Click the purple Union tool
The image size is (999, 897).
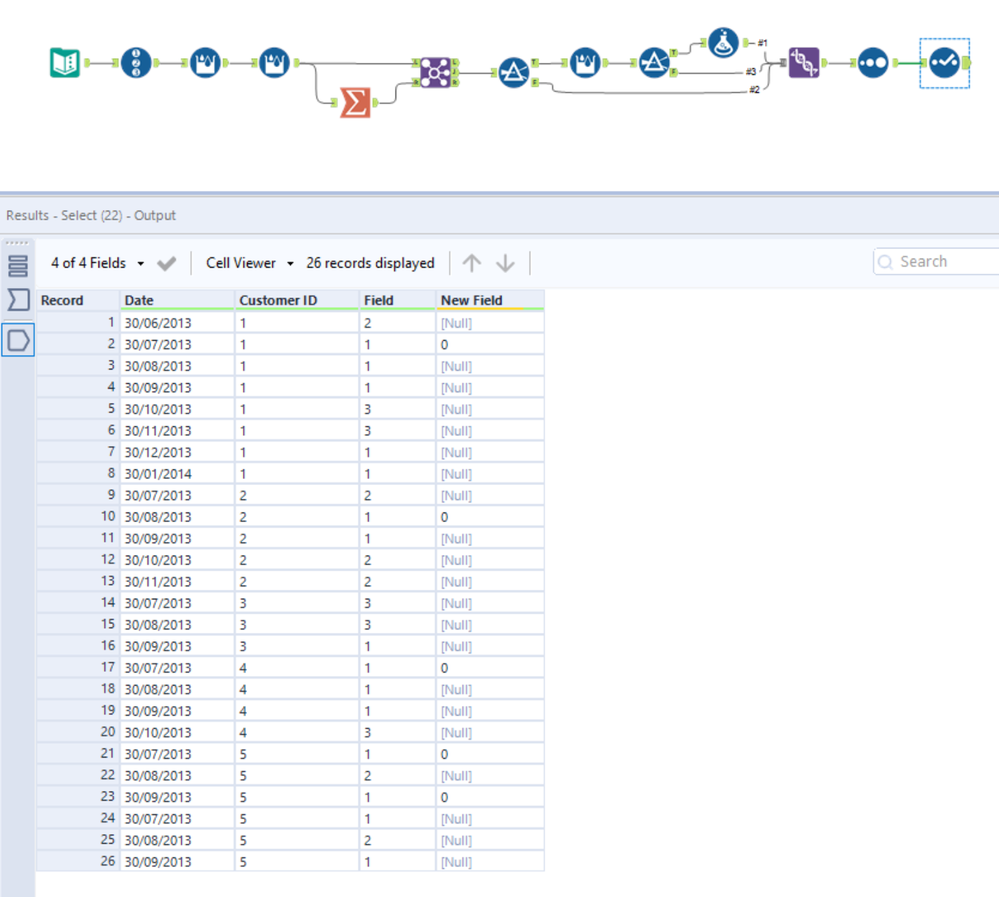pyautogui.click(x=804, y=62)
